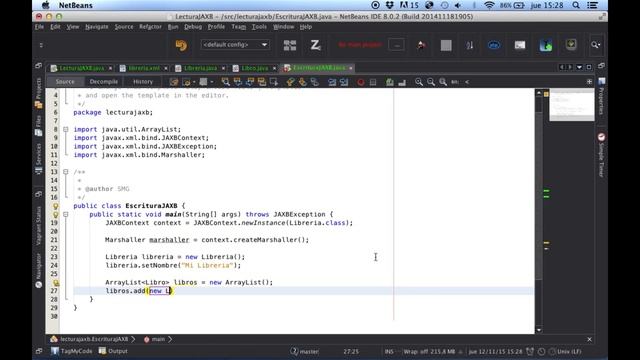This screenshot has height=360, width=640.
Task: Click the reset zoom magnifier icon
Action: [443, 82]
